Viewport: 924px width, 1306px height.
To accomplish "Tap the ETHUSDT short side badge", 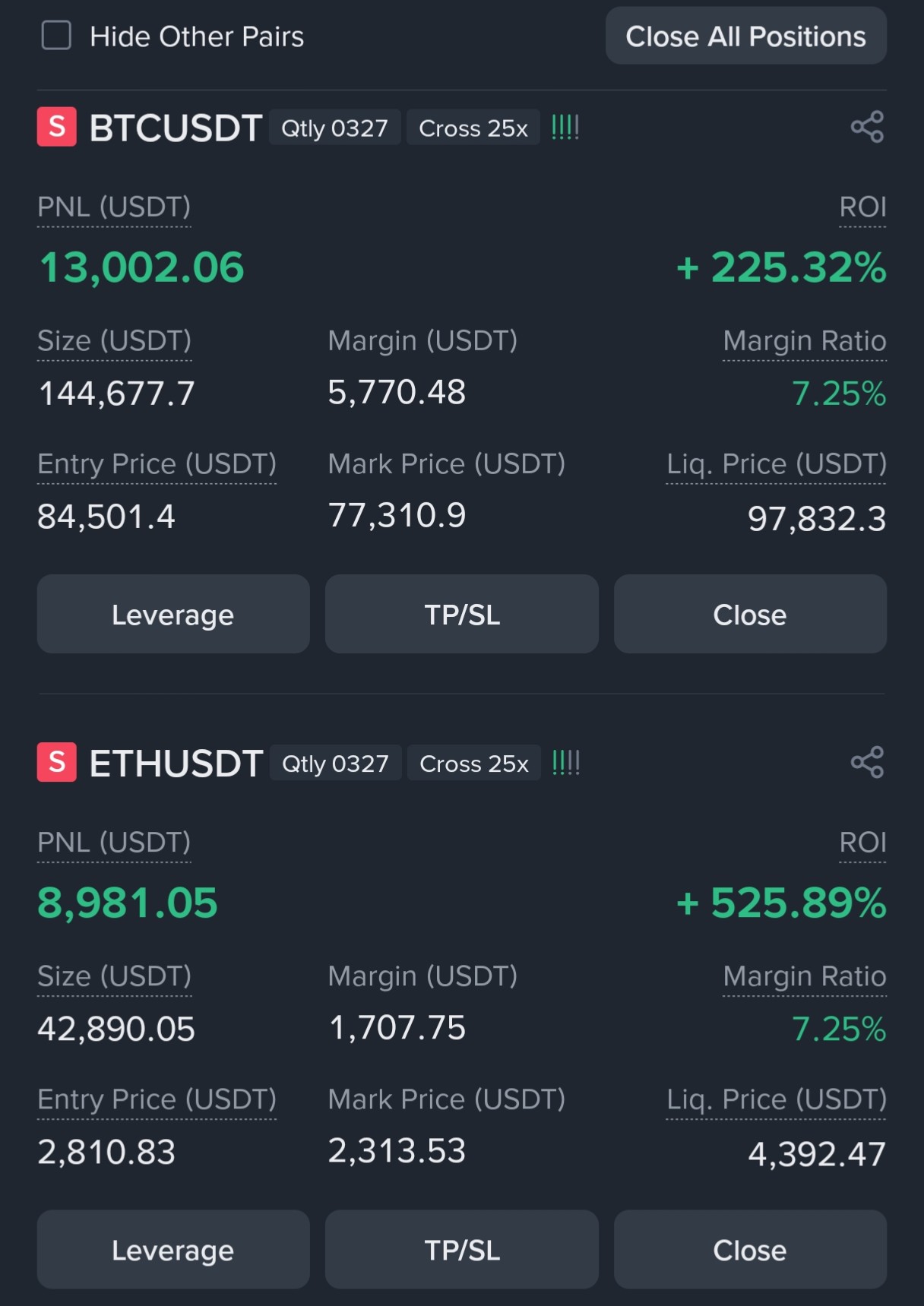I will click(x=57, y=762).
